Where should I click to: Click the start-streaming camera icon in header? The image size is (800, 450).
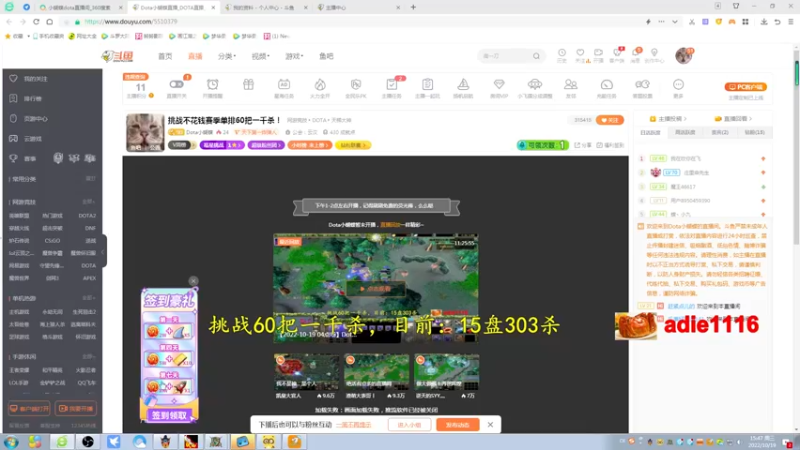click(x=598, y=55)
